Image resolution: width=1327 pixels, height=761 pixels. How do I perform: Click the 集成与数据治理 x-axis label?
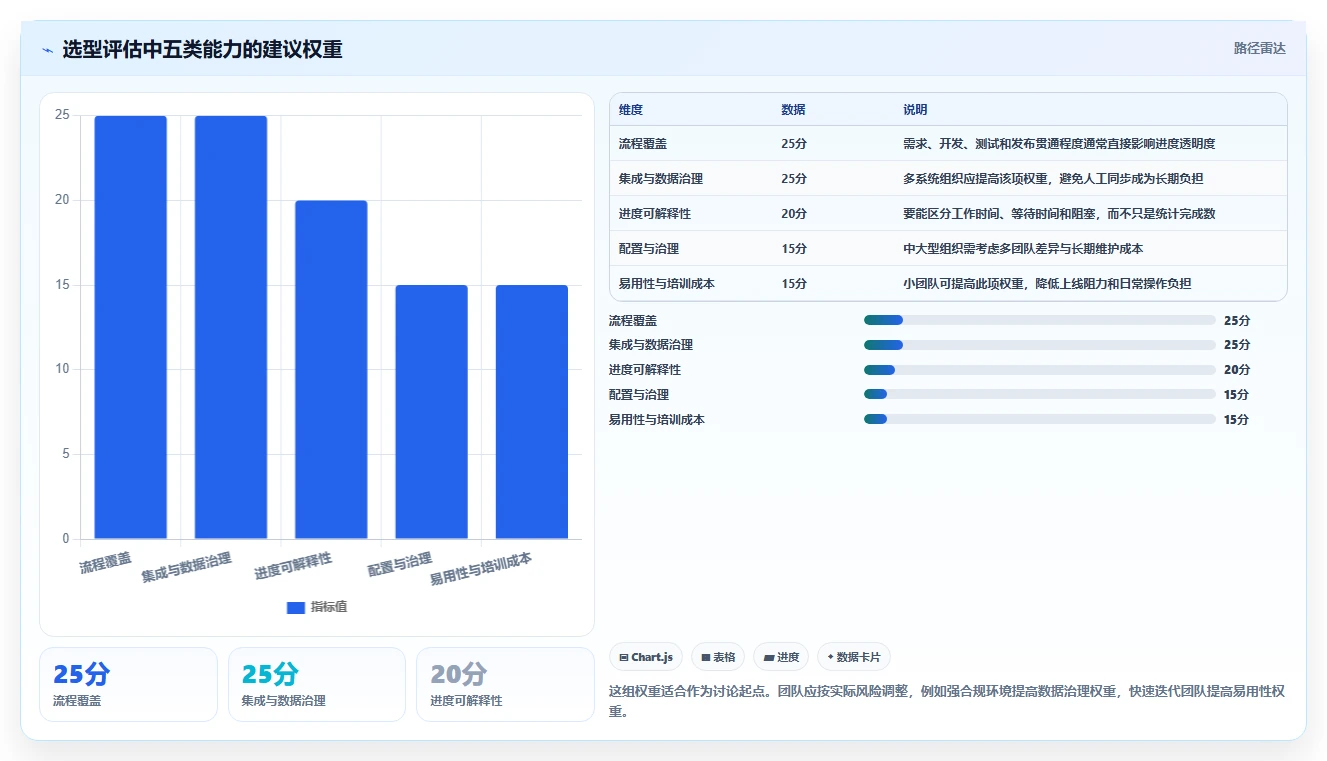tap(187, 568)
